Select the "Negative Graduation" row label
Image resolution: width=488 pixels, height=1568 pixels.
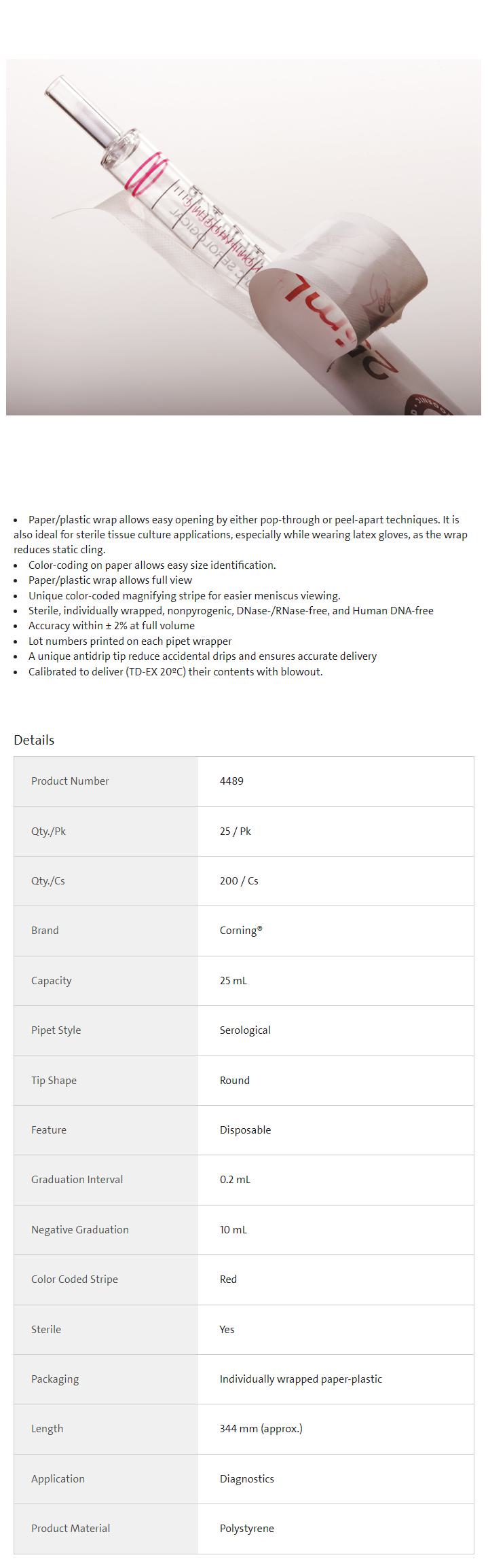point(79,1230)
